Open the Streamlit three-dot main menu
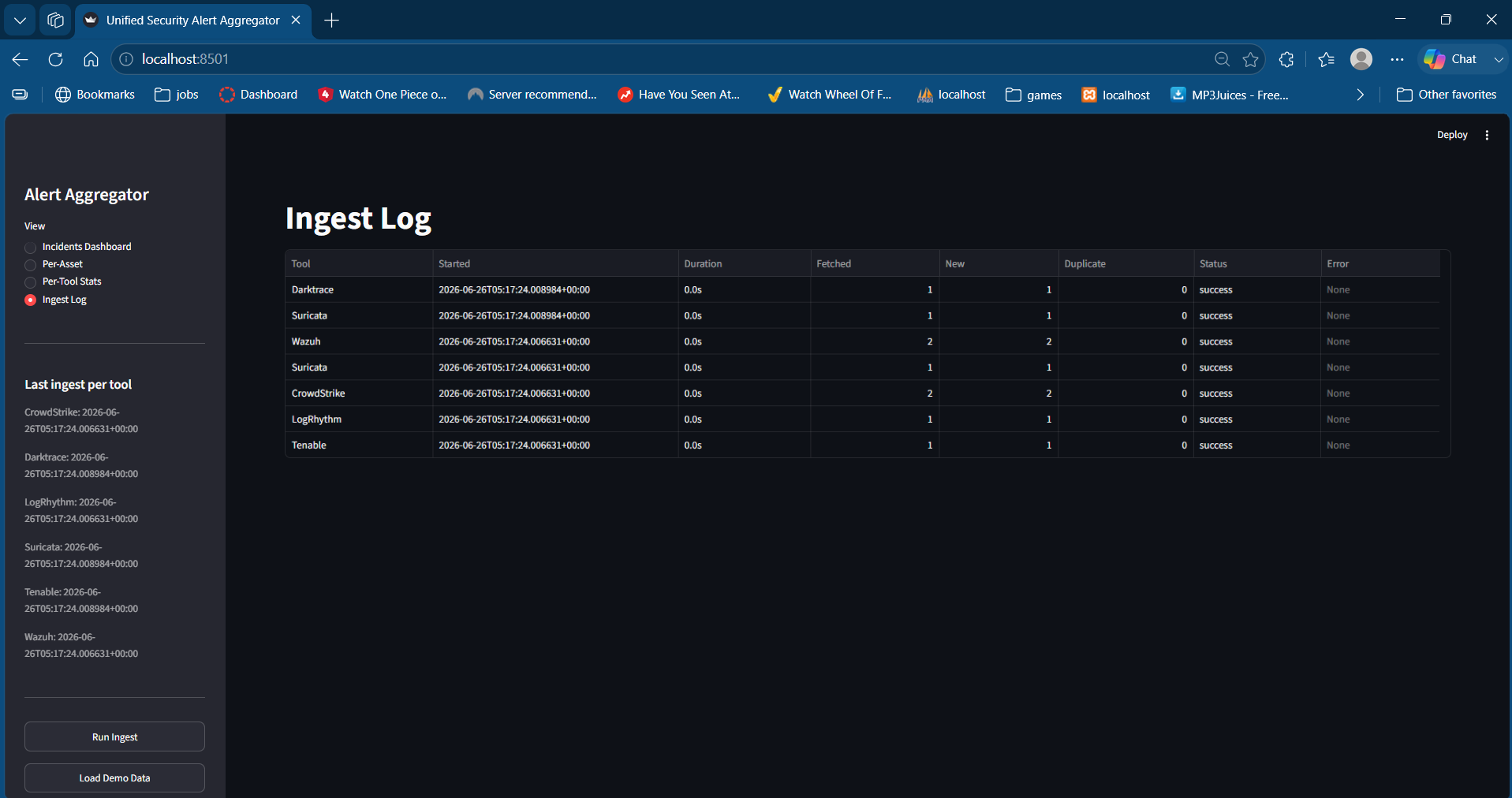The width and height of the screenshot is (1512, 798). pyautogui.click(x=1487, y=135)
